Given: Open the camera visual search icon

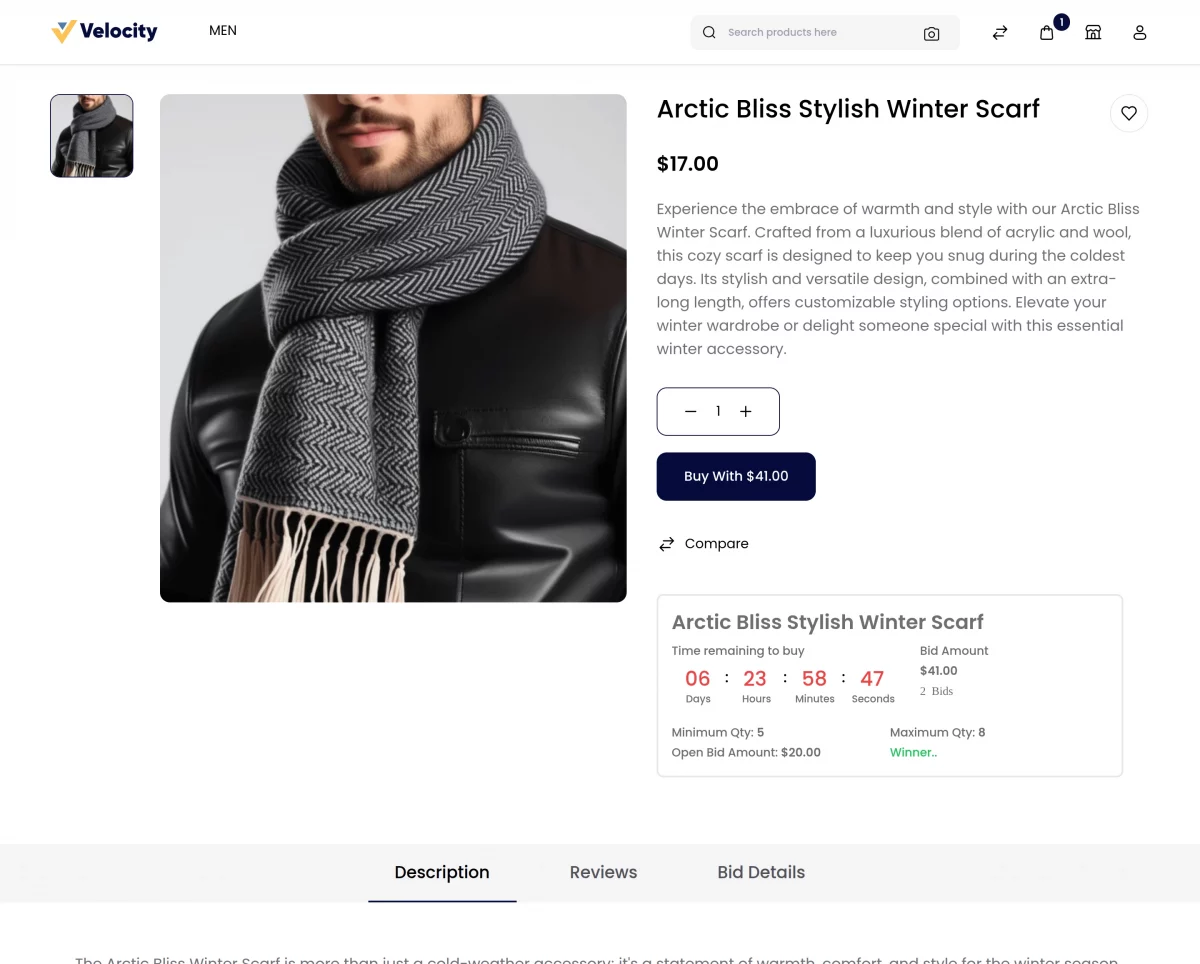Looking at the screenshot, I should 931,32.
